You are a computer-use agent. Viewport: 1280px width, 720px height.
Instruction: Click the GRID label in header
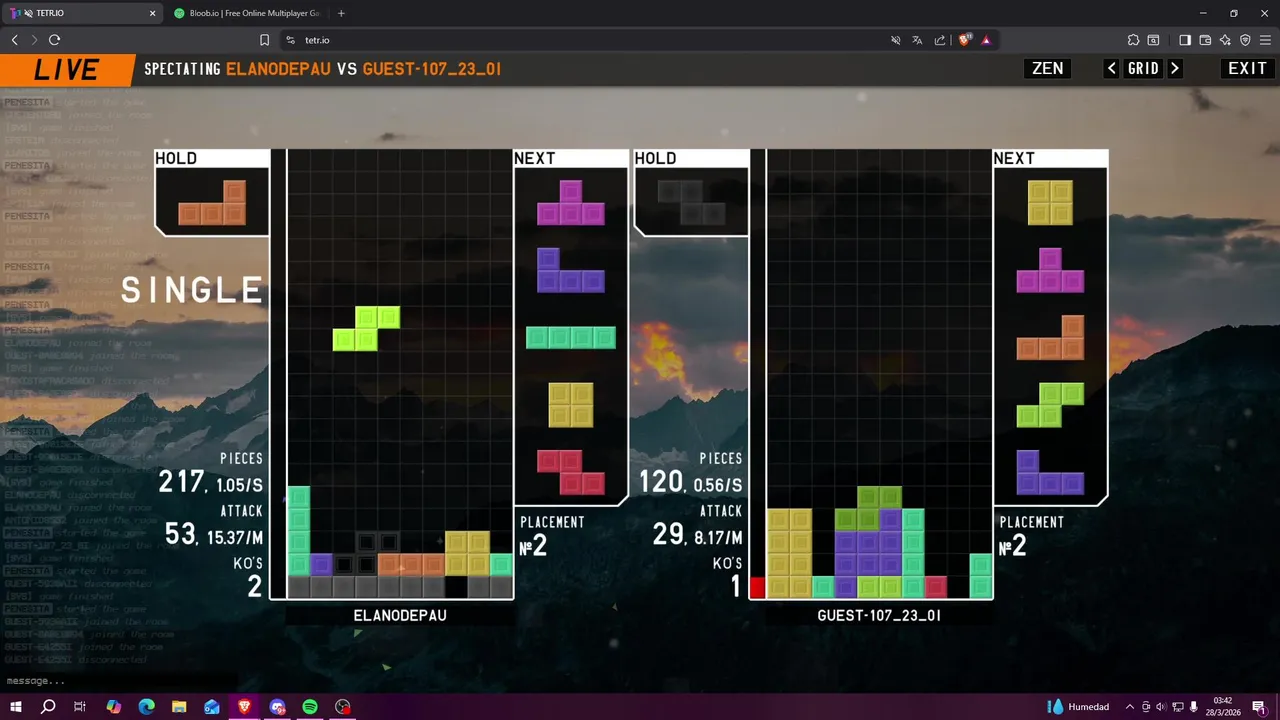pyautogui.click(x=1143, y=69)
